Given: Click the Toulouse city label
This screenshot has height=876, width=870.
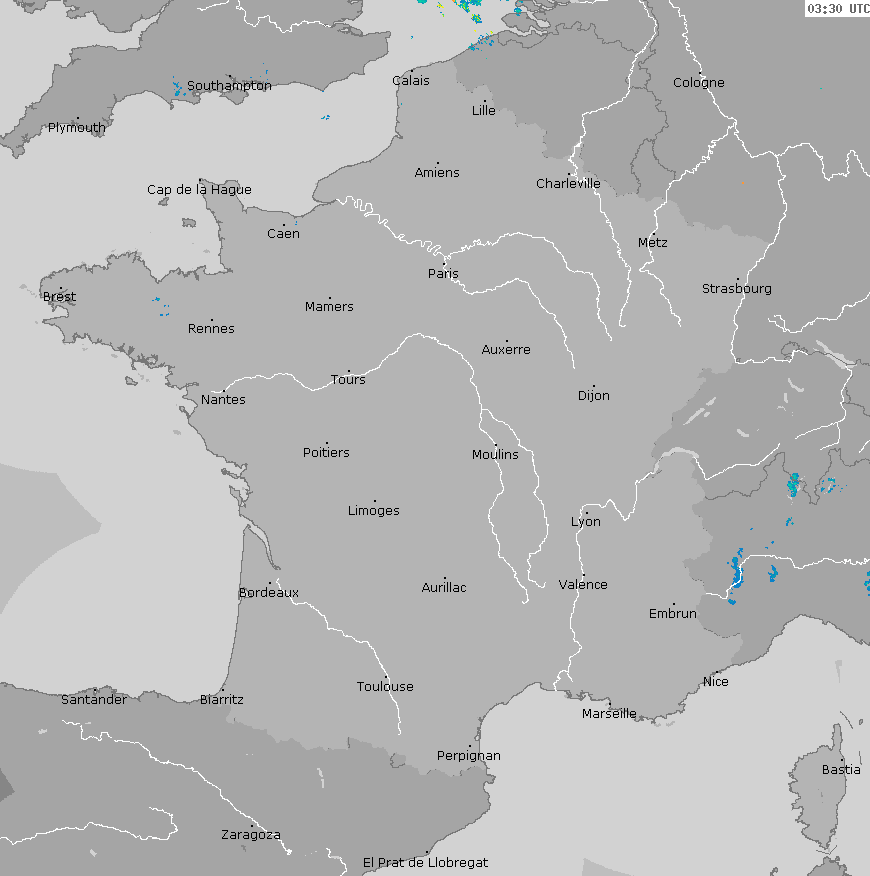Looking at the screenshot, I should point(385,687).
